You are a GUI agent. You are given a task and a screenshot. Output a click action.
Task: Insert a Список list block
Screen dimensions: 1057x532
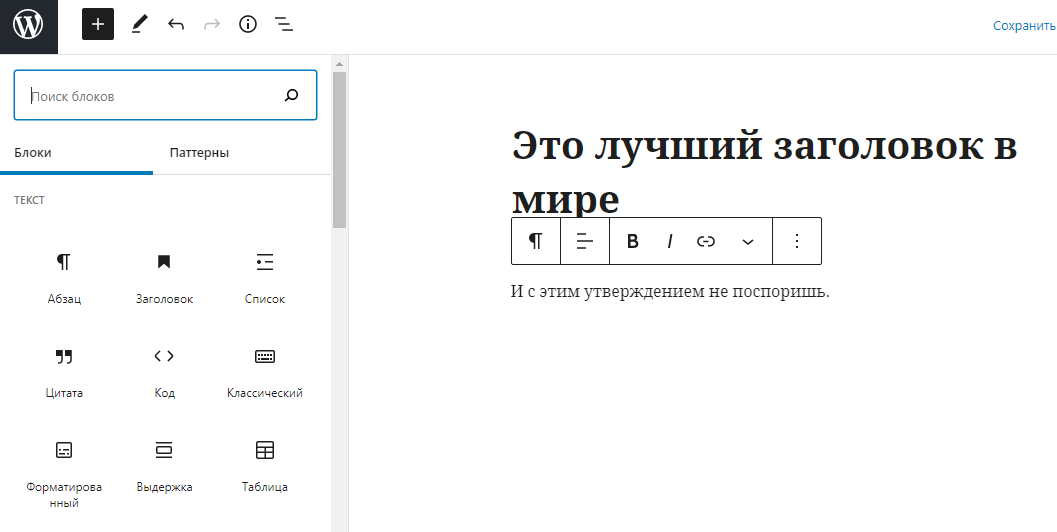click(265, 278)
